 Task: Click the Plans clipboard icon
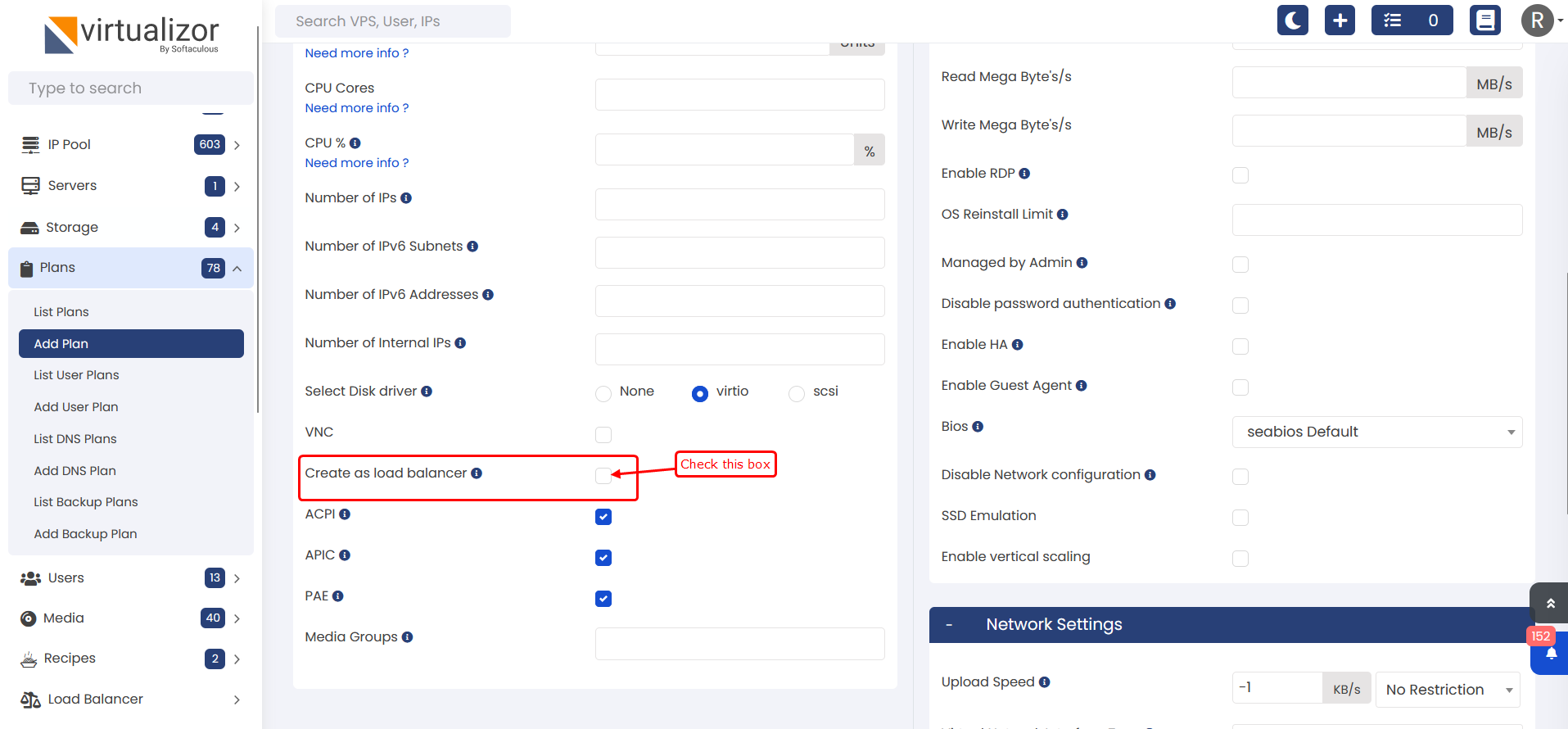26,268
